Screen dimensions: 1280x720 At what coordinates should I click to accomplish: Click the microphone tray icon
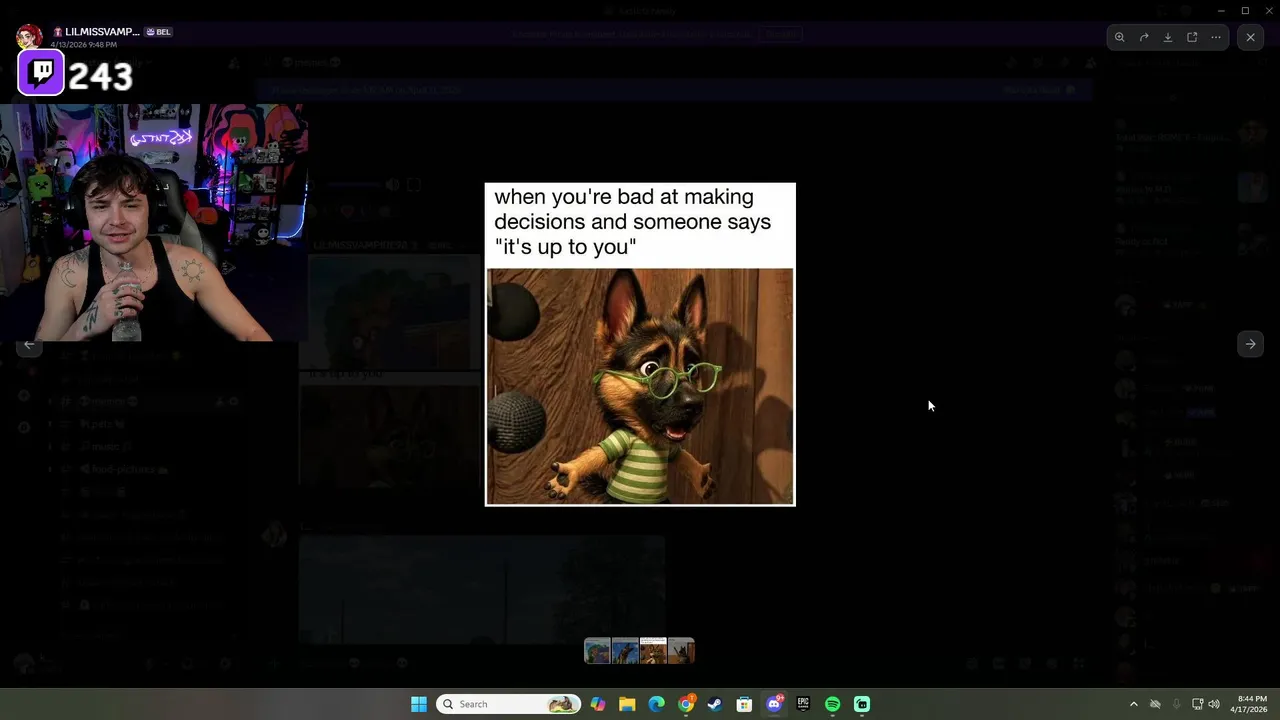click(1176, 704)
